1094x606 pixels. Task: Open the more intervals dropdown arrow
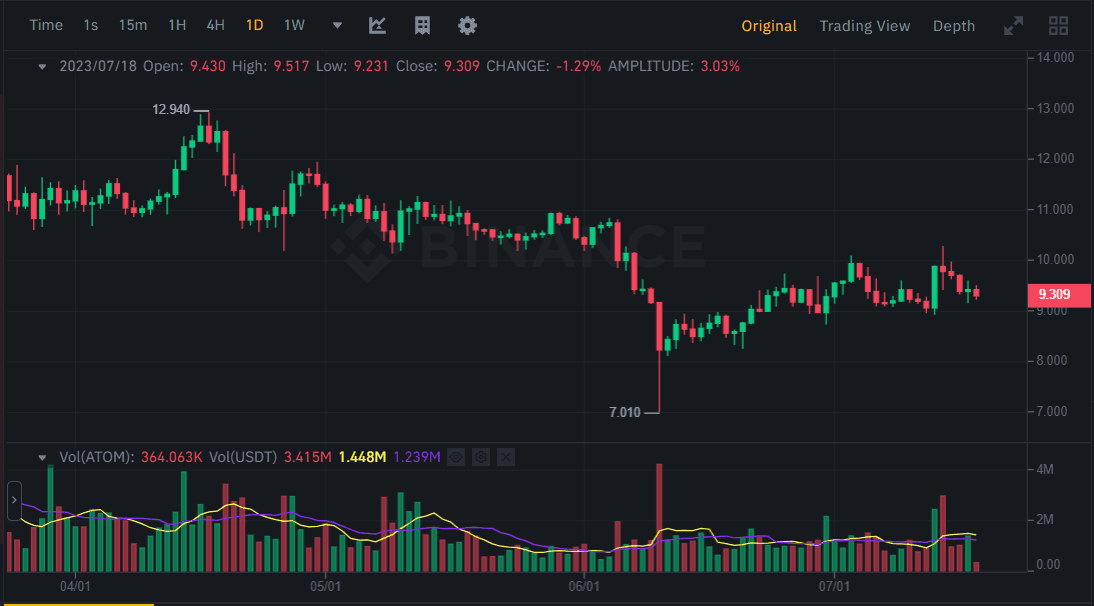click(337, 25)
